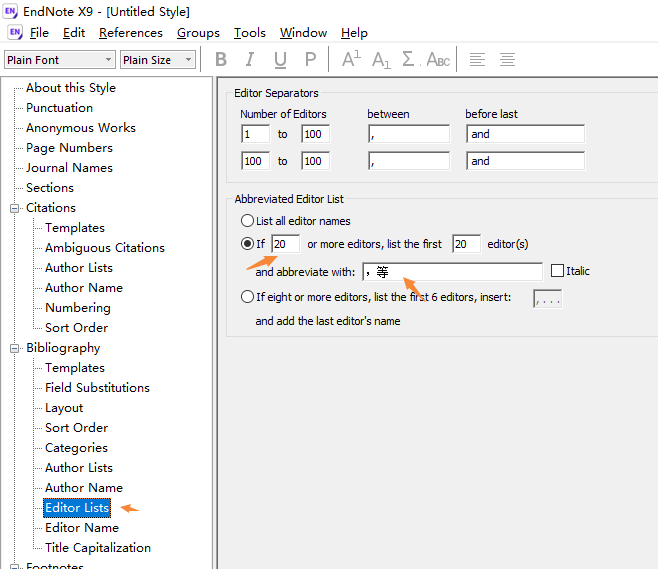The height and width of the screenshot is (569, 658).
Task: Click second row 'to' editors field showing 100
Action: click(x=316, y=161)
